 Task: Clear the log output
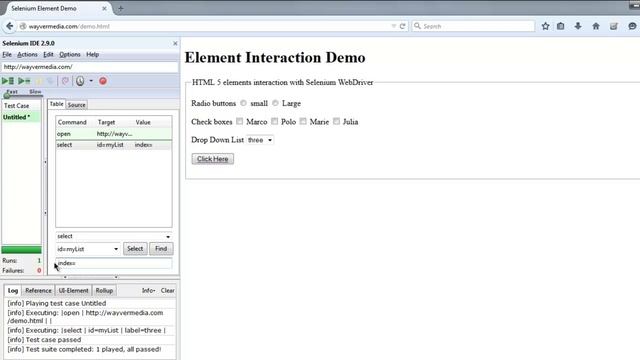point(168,291)
